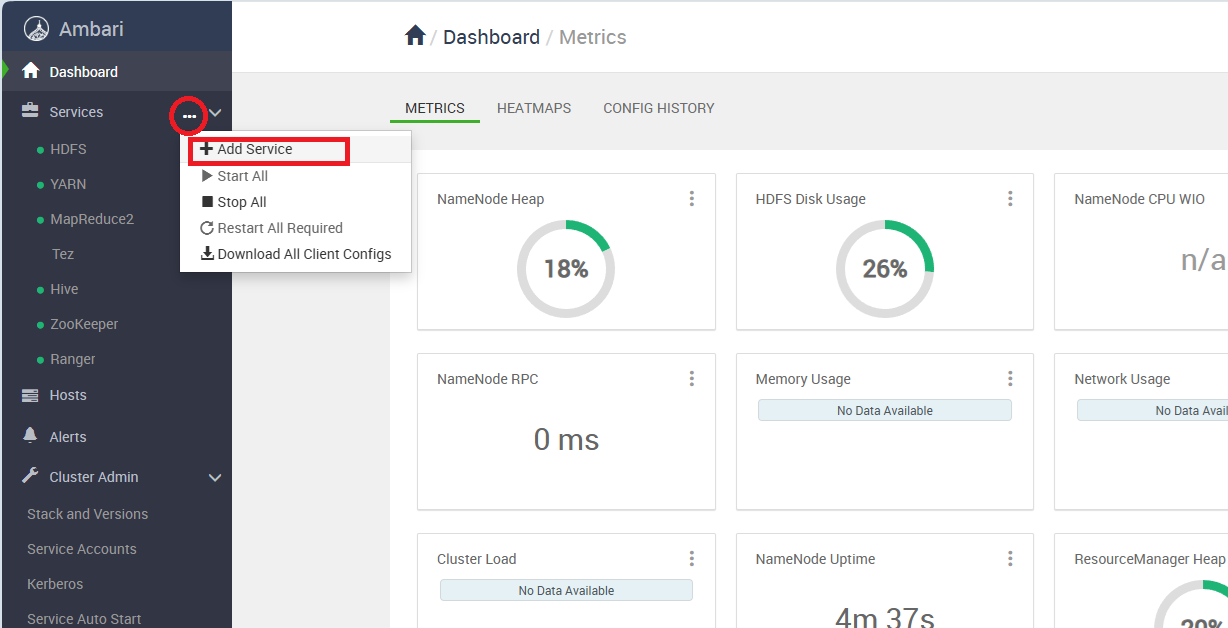The image size is (1228, 628).
Task: Open NameNode Heap widget options menu
Action: pos(692,199)
